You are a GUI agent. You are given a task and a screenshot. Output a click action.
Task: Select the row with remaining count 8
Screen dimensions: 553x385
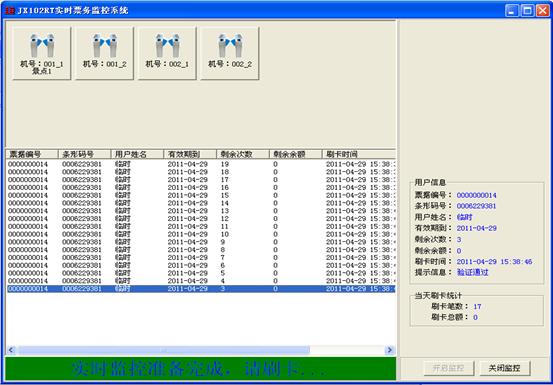[x=201, y=250]
